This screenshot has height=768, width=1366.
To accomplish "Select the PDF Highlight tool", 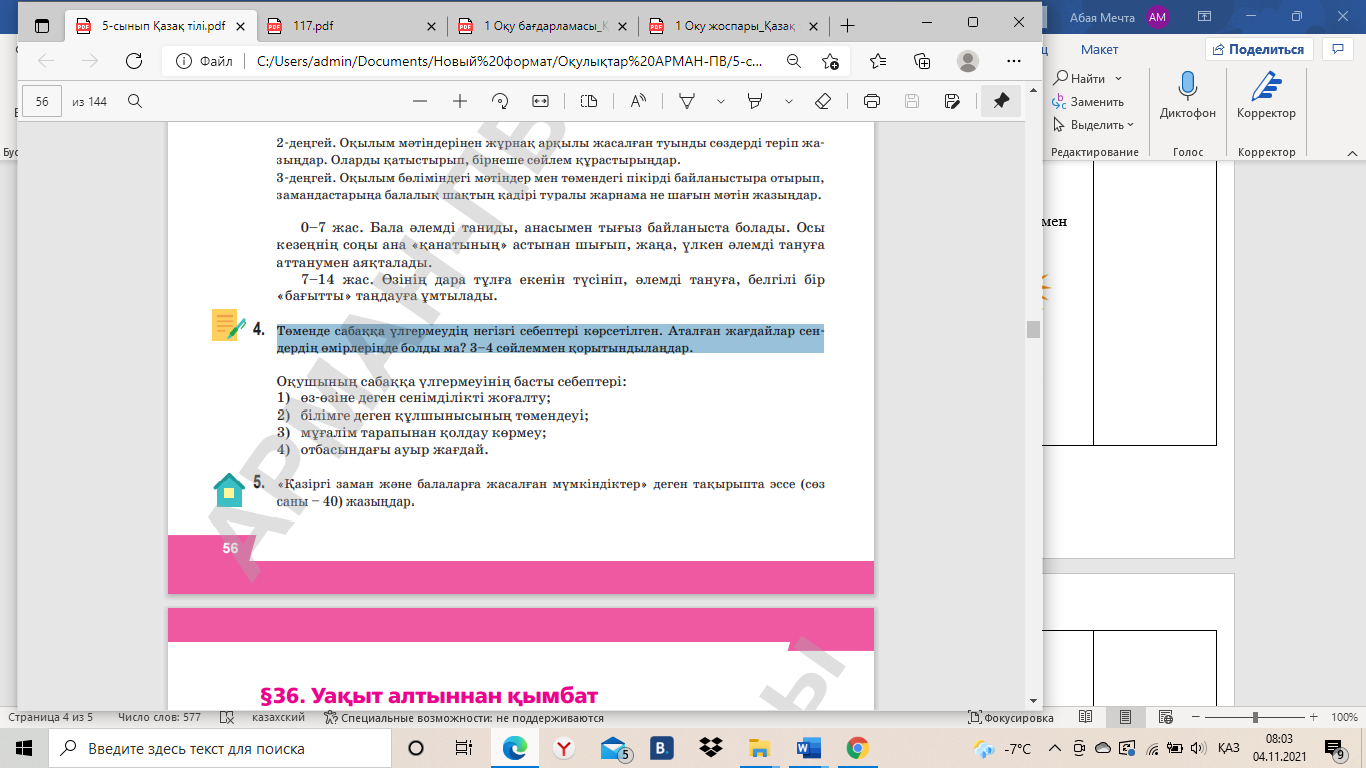I will (x=756, y=101).
